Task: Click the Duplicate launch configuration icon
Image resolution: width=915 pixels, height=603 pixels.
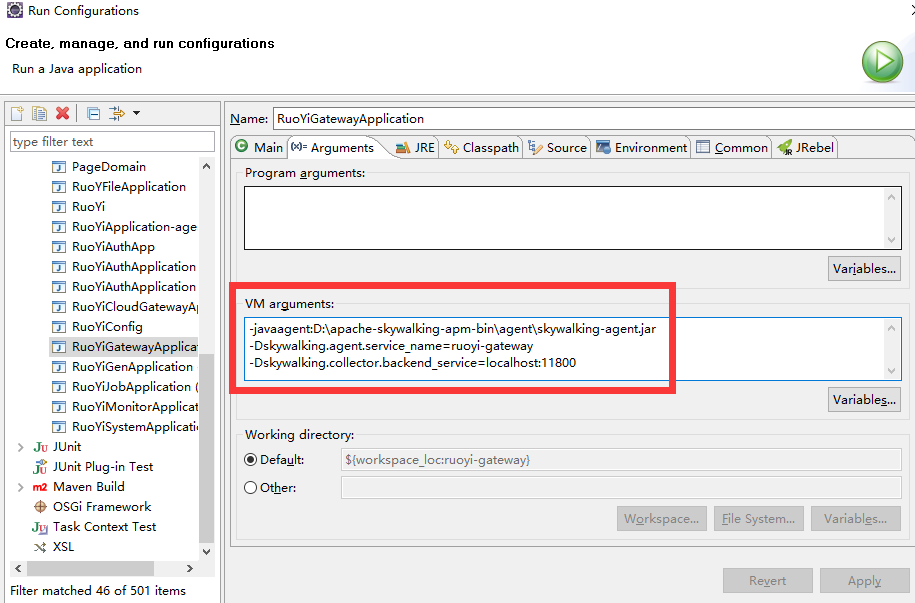Action: [x=39, y=113]
